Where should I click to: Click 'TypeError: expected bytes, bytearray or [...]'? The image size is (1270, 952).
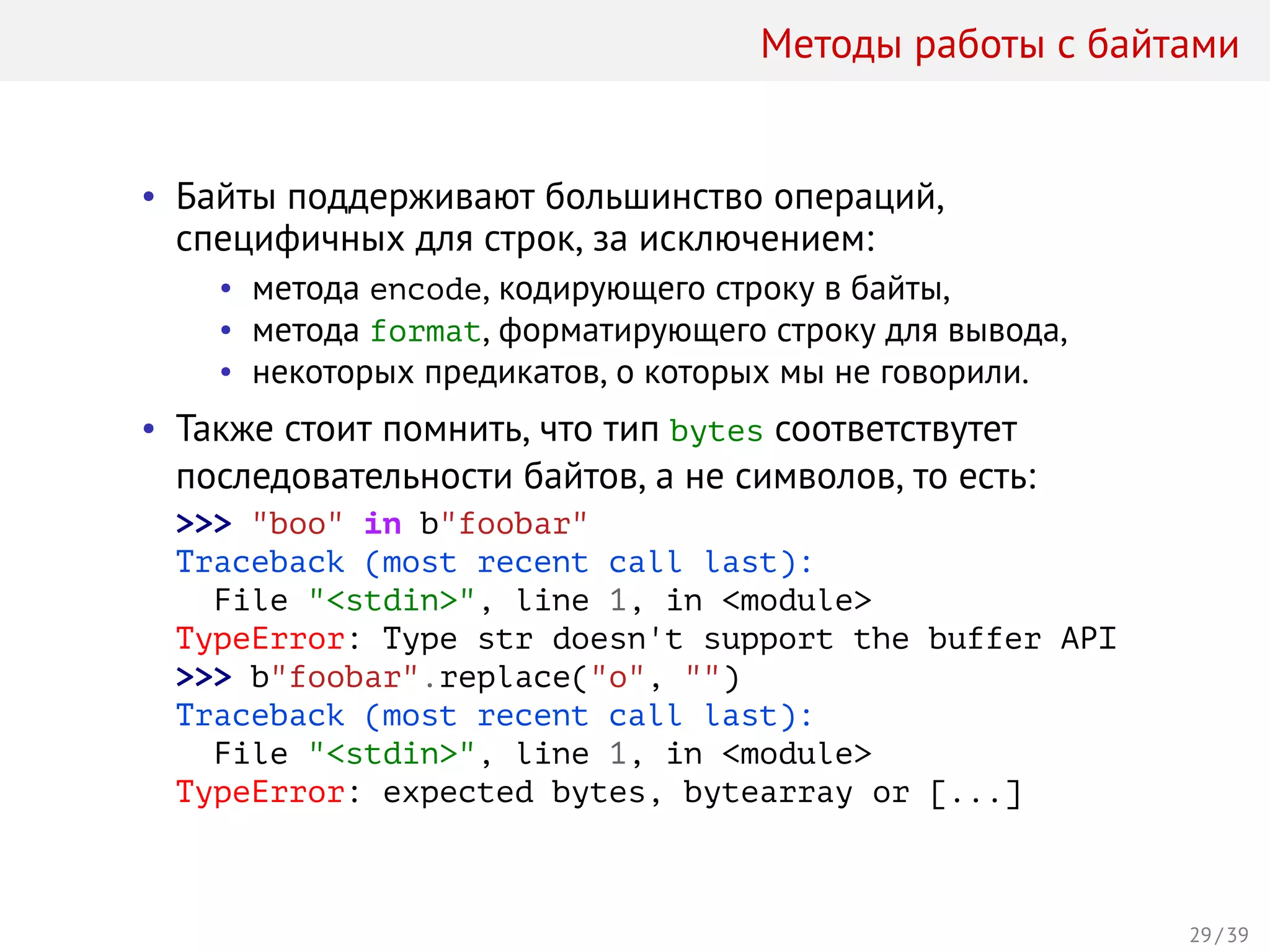598,793
